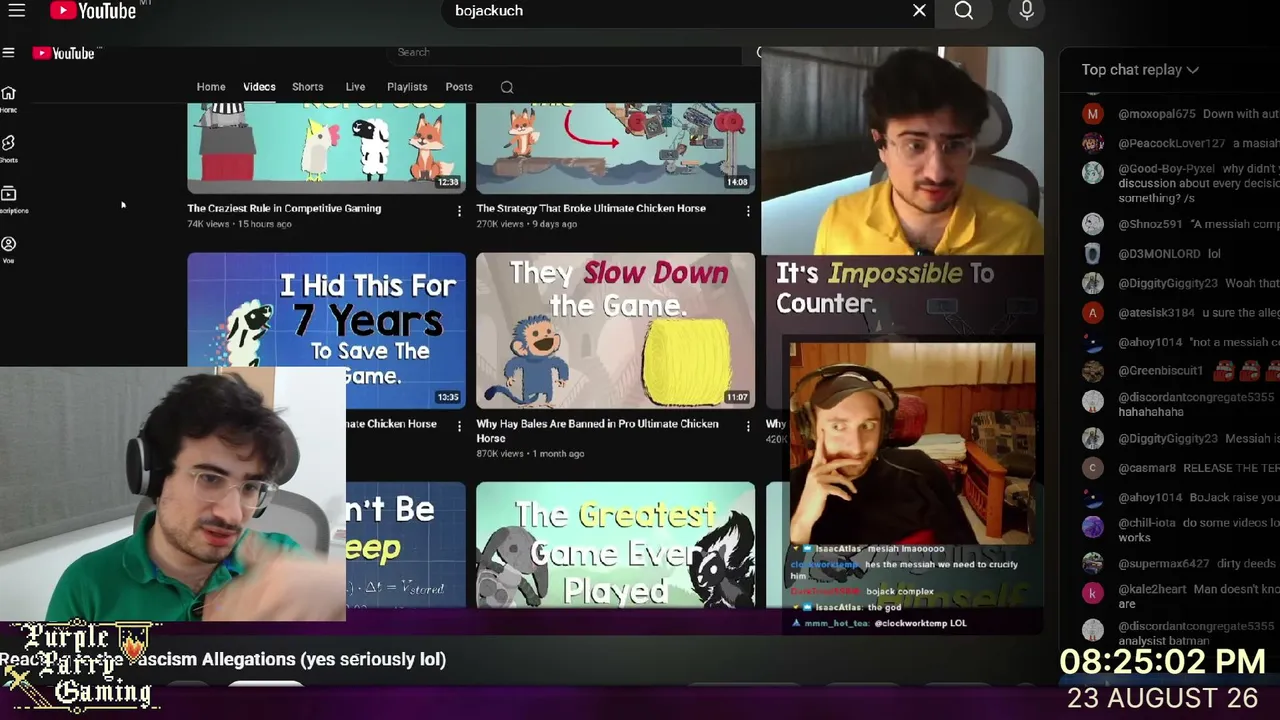1280x720 pixels.
Task: Click the chat username @moxopal675
Action: tap(1157, 114)
